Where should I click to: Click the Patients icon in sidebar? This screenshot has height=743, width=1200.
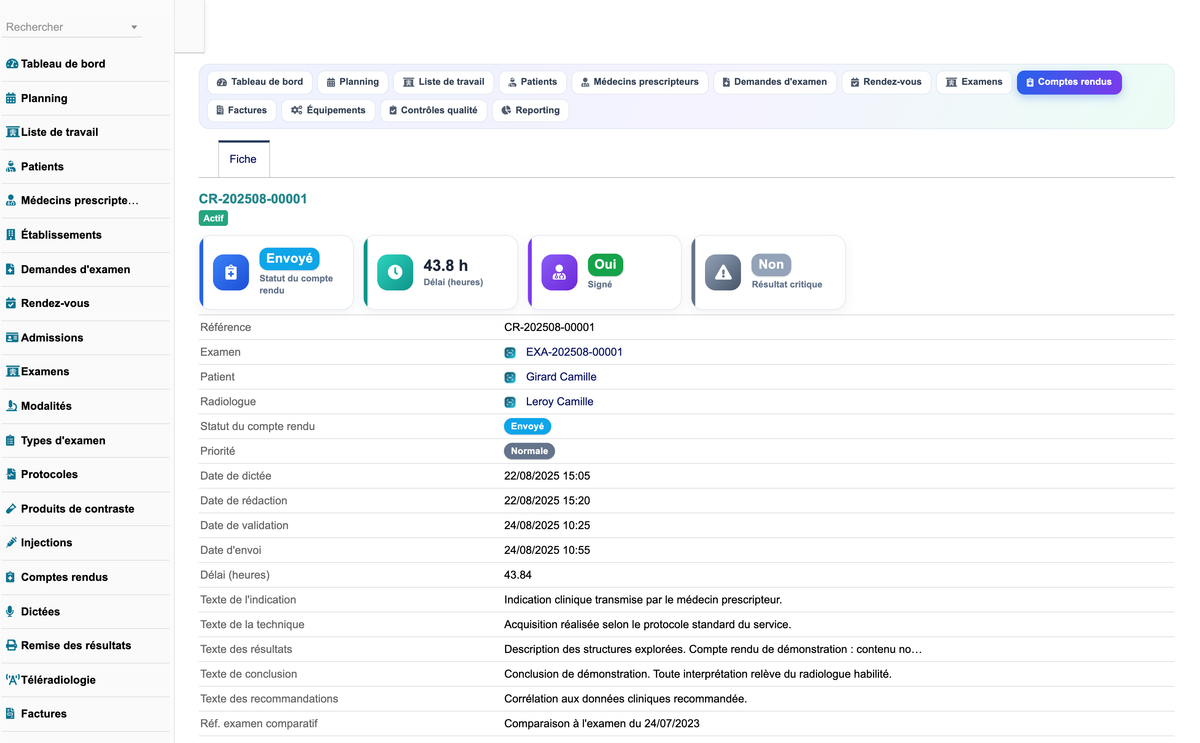[11, 167]
